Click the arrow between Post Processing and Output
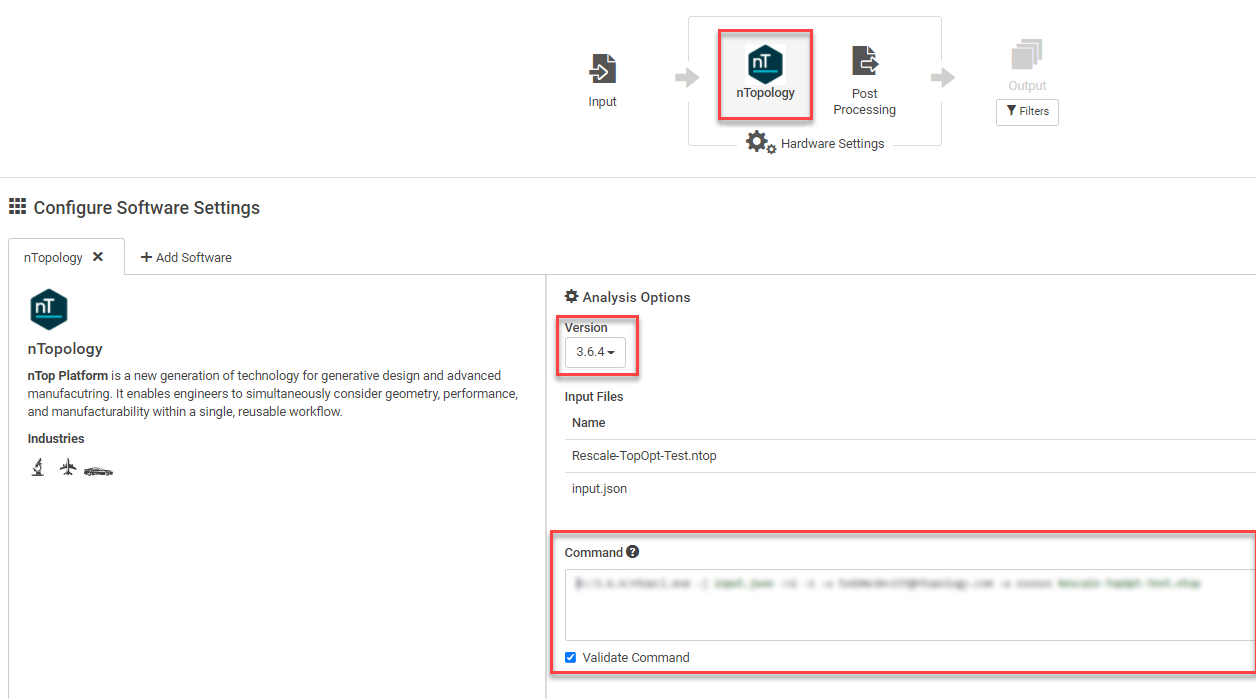 [943, 77]
